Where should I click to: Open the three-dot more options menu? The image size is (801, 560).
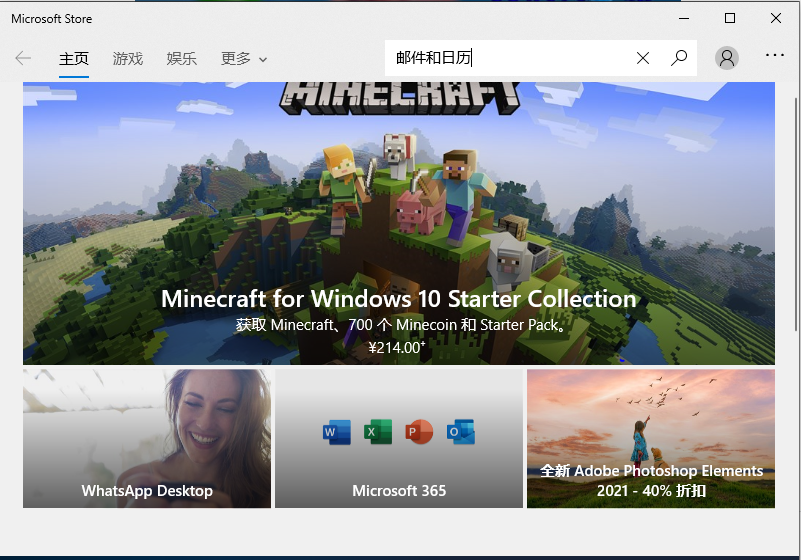pos(775,56)
